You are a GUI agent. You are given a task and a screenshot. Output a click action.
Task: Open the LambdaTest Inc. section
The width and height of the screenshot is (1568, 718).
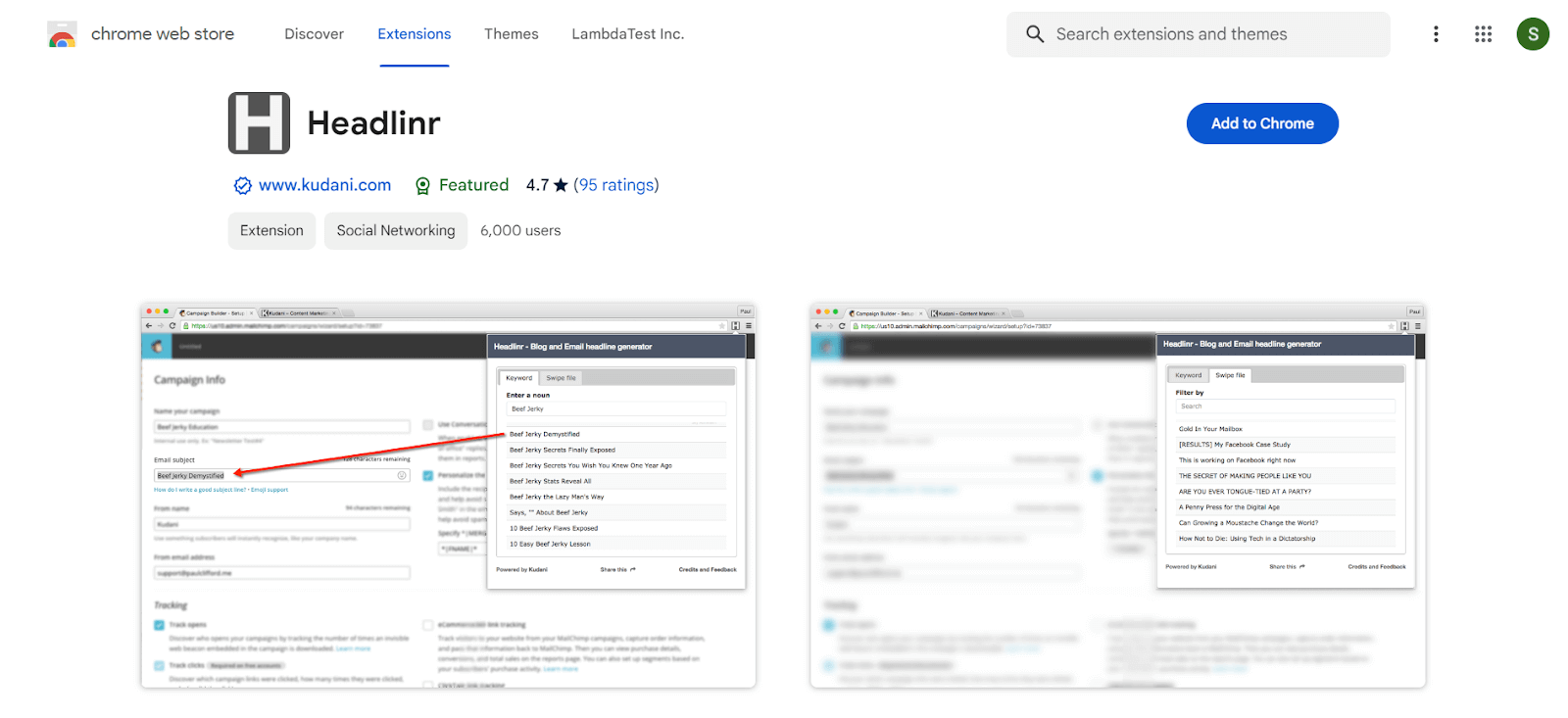(628, 34)
